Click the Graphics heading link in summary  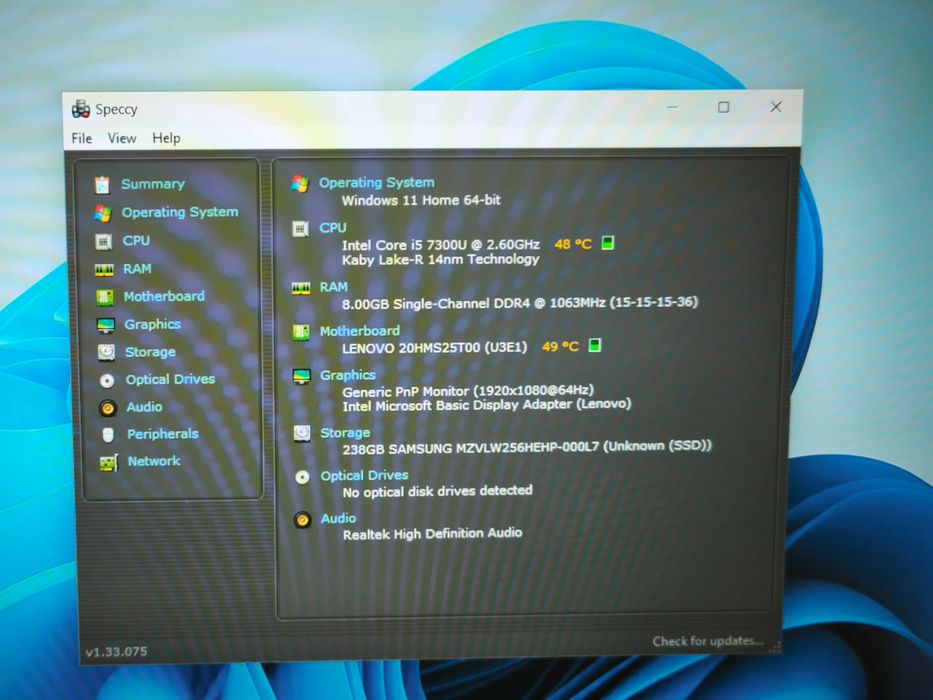click(347, 375)
